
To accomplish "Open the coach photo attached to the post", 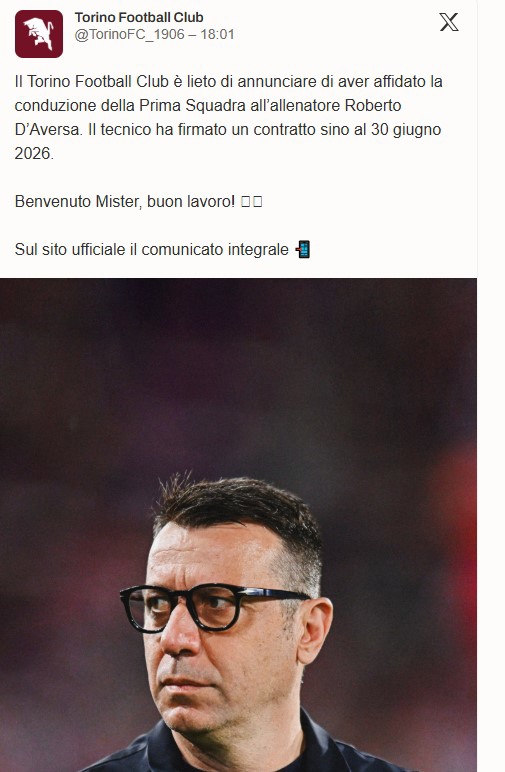I will pyautogui.click(x=238, y=525).
